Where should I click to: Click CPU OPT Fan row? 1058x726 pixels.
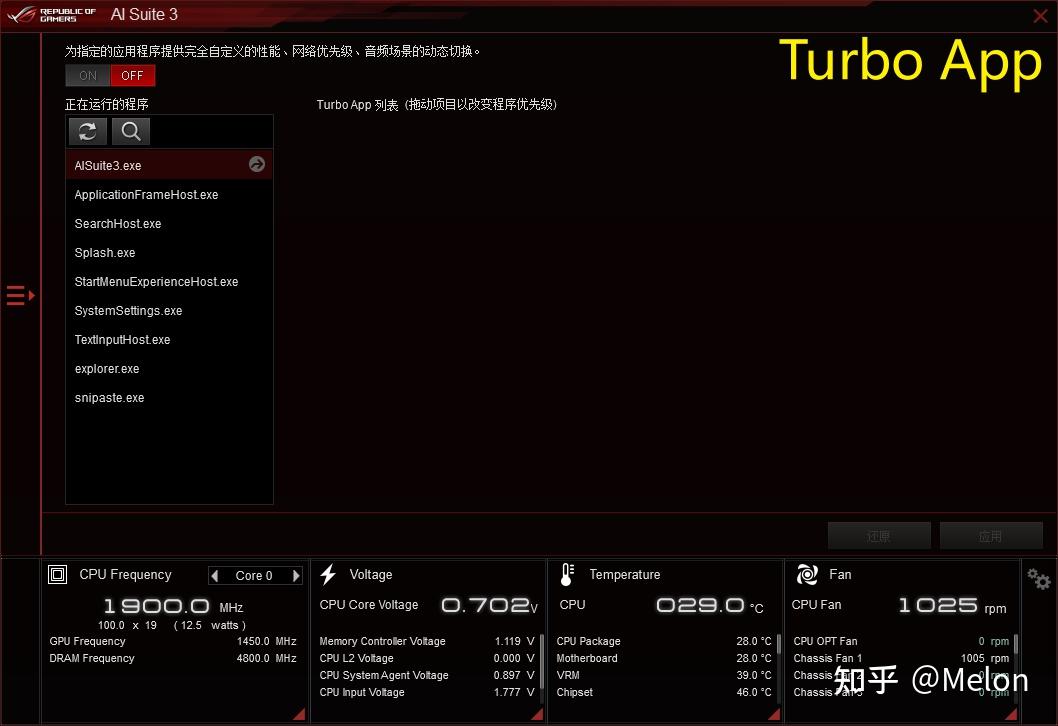point(901,641)
